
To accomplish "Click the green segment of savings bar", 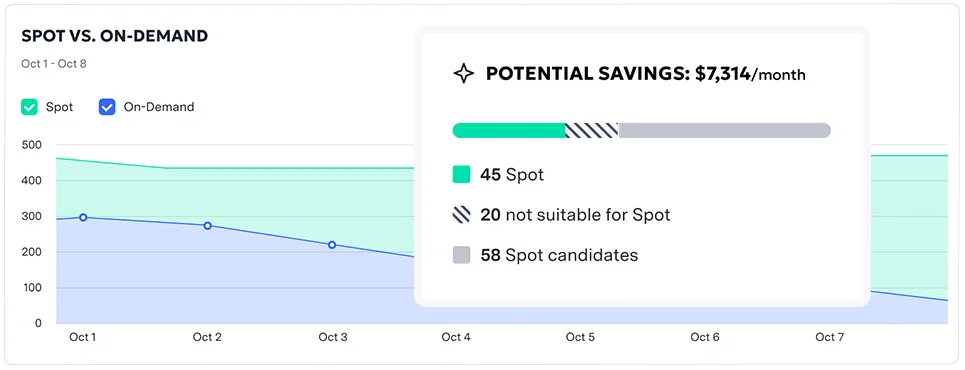I will (x=509, y=131).
